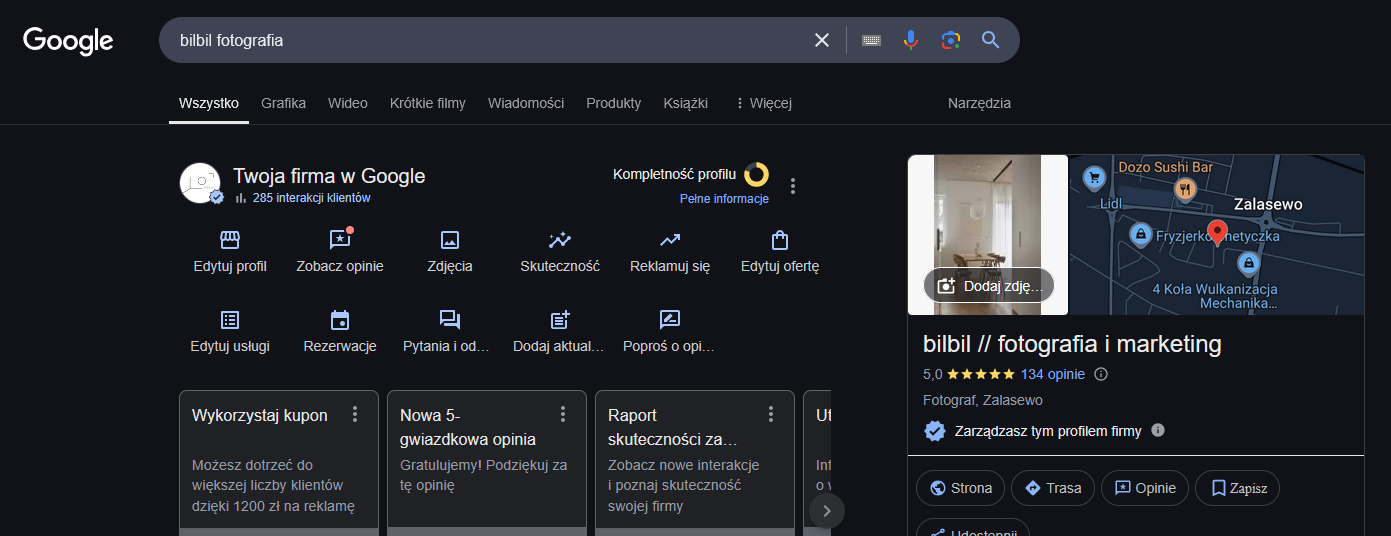Open three-dot menu beside Kompletność profilu
The height and width of the screenshot is (536, 1391).
(x=793, y=186)
